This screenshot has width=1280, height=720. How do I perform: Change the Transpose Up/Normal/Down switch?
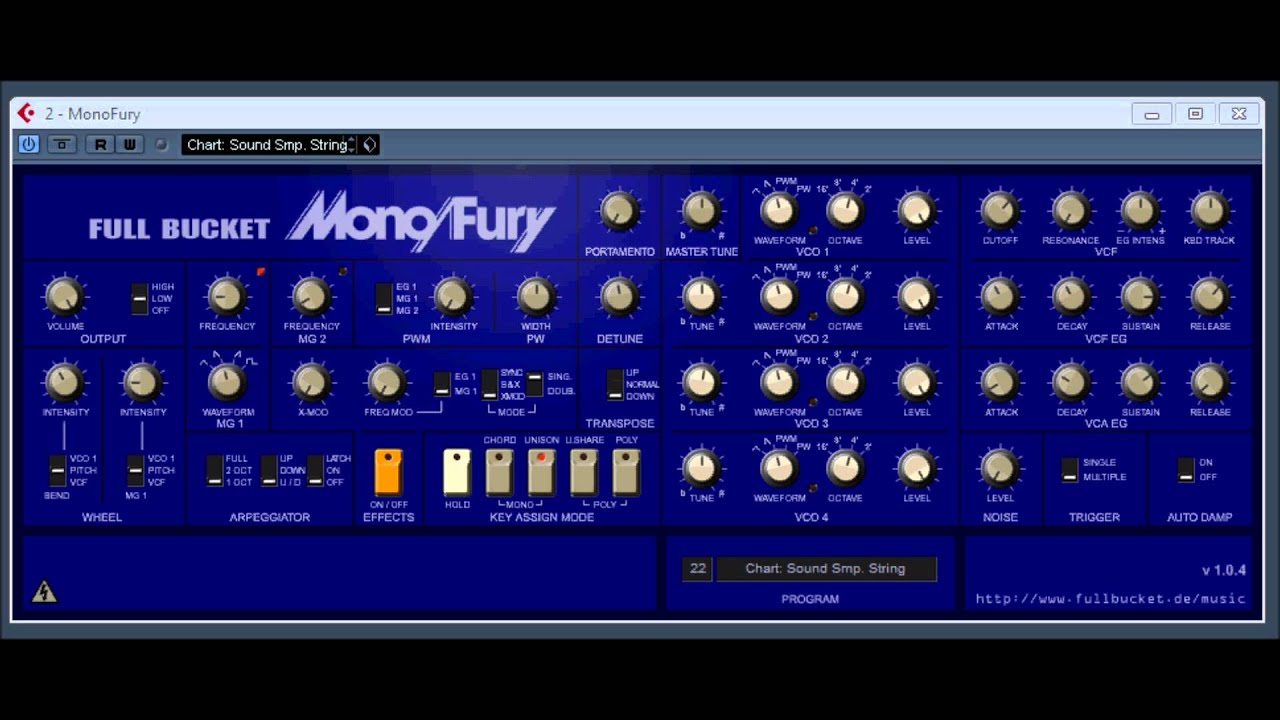pyautogui.click(x=615, y=384)
